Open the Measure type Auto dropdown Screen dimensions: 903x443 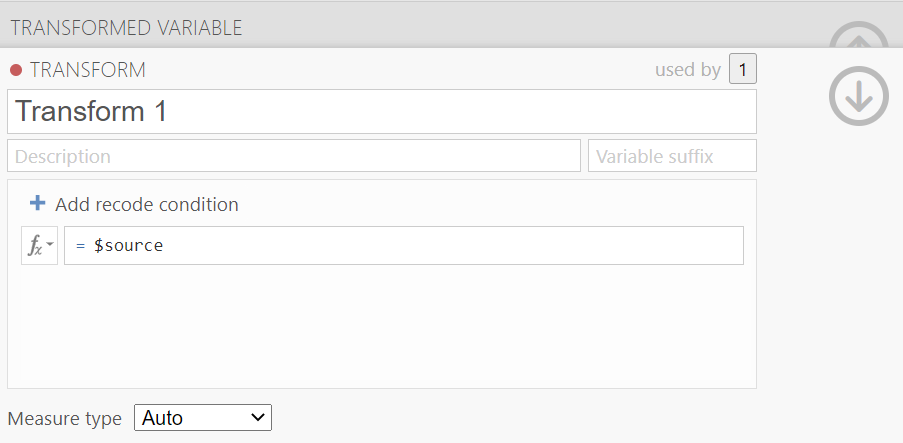(x=203, y=418)
